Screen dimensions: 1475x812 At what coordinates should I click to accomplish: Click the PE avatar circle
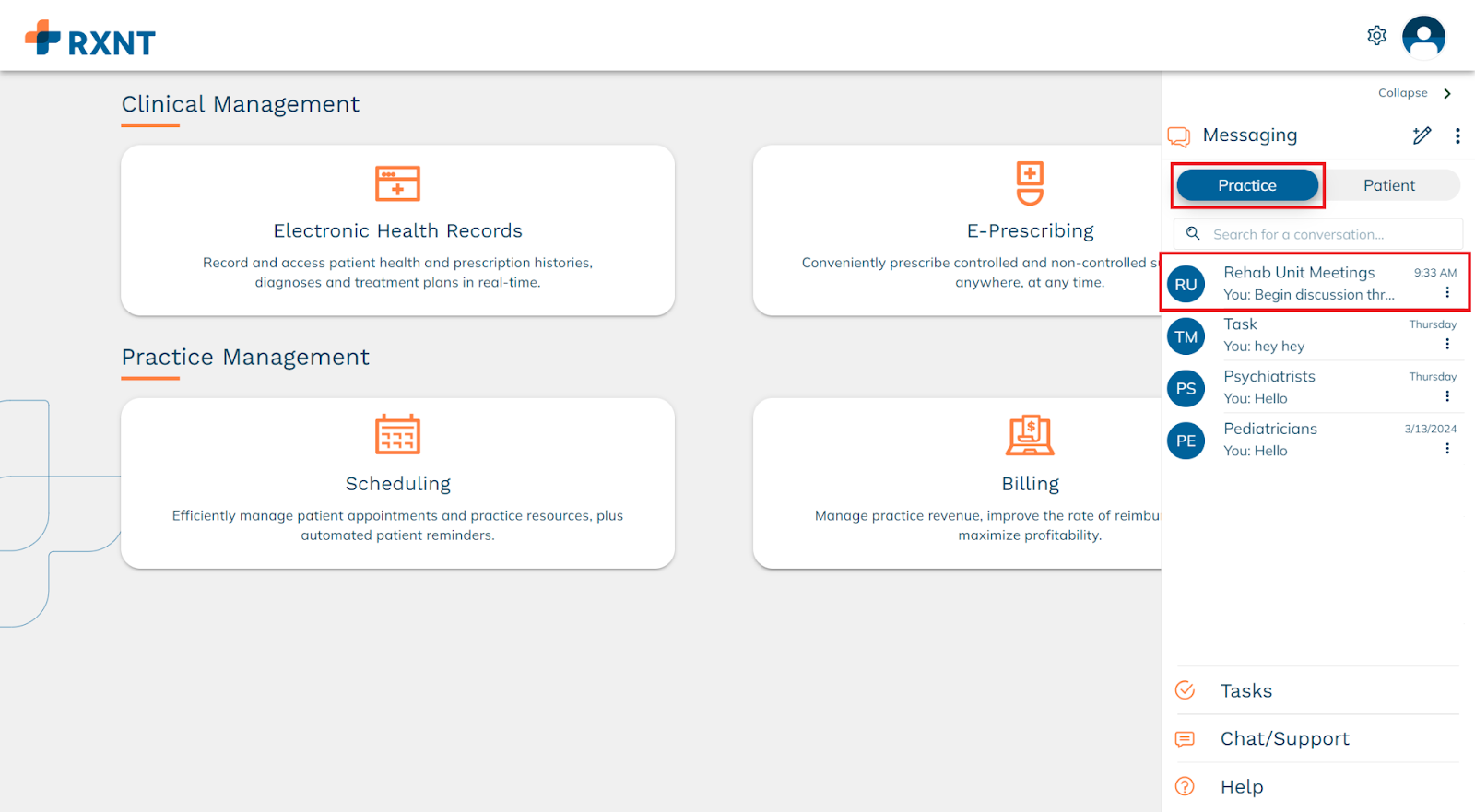click(x=1186, y=441)
